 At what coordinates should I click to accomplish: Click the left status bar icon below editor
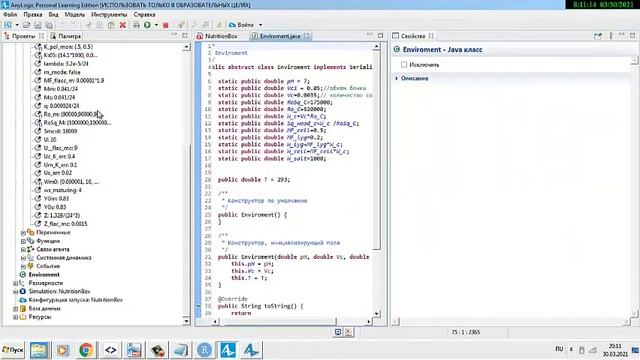338,332
